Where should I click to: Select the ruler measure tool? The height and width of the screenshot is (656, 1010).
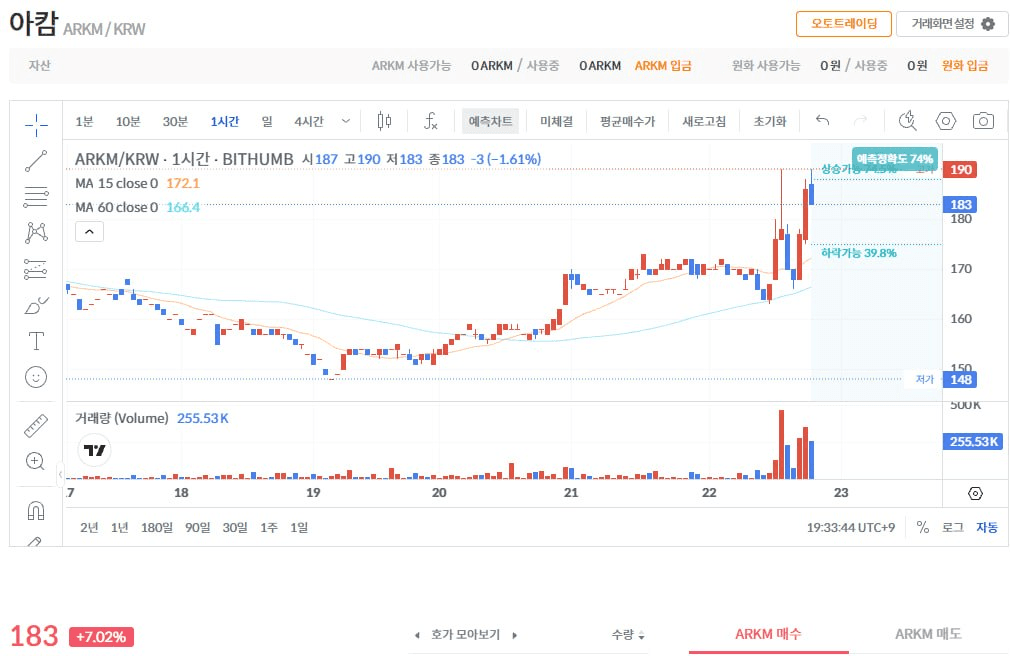[x=36, y=425]
